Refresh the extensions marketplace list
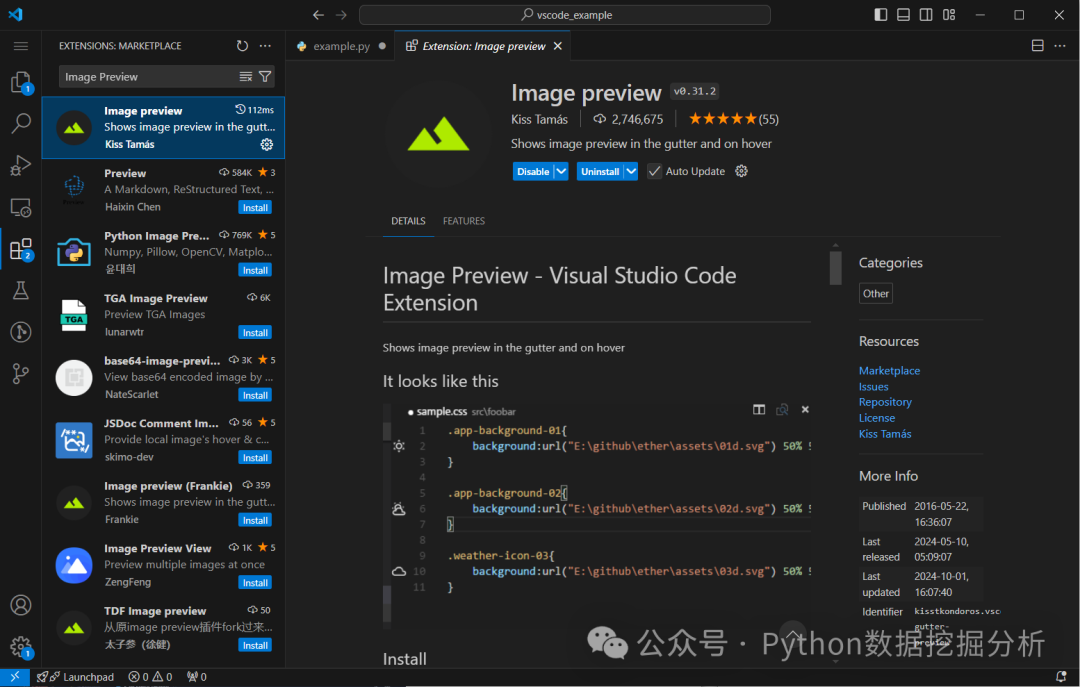The width and height of the screenshot is (1080, 687). (242, 46)
